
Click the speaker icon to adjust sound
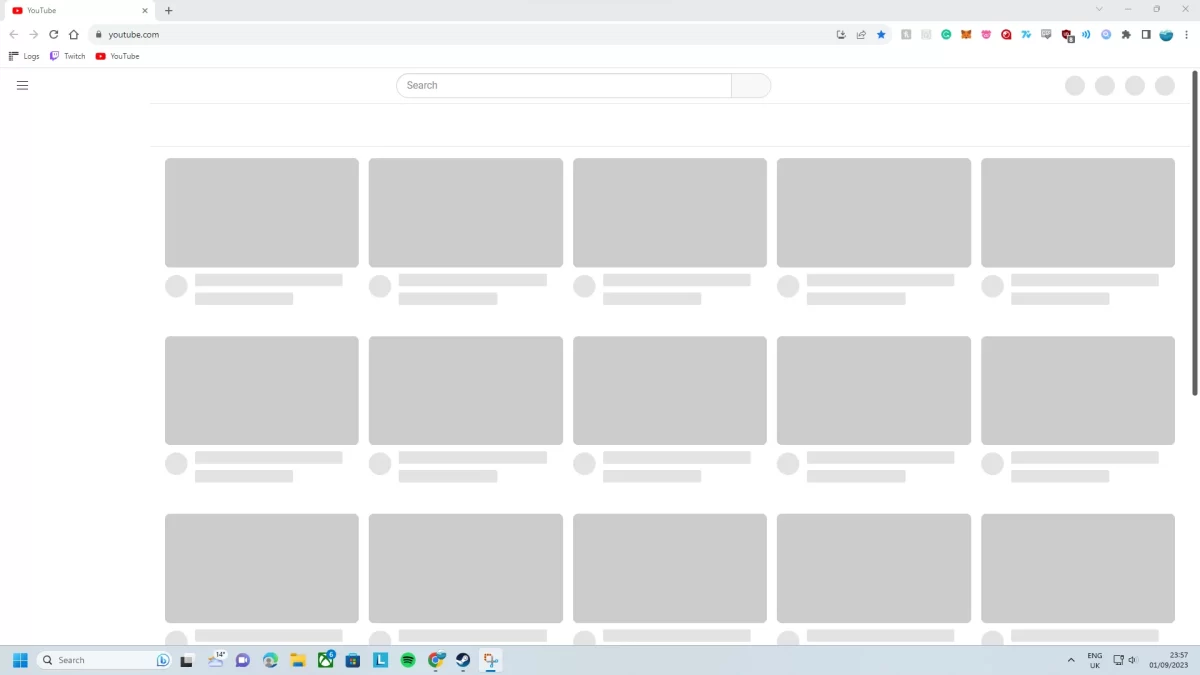point(1134,660)
